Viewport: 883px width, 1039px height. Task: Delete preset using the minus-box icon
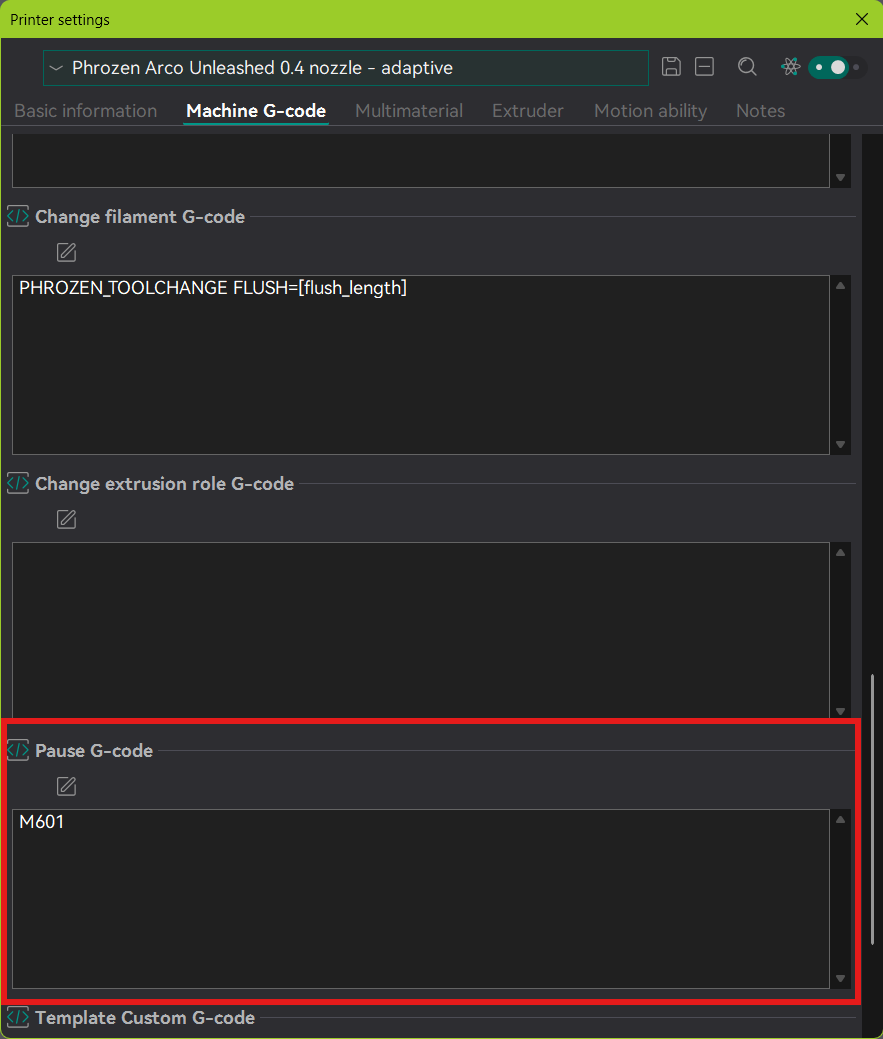pos(704,67)
